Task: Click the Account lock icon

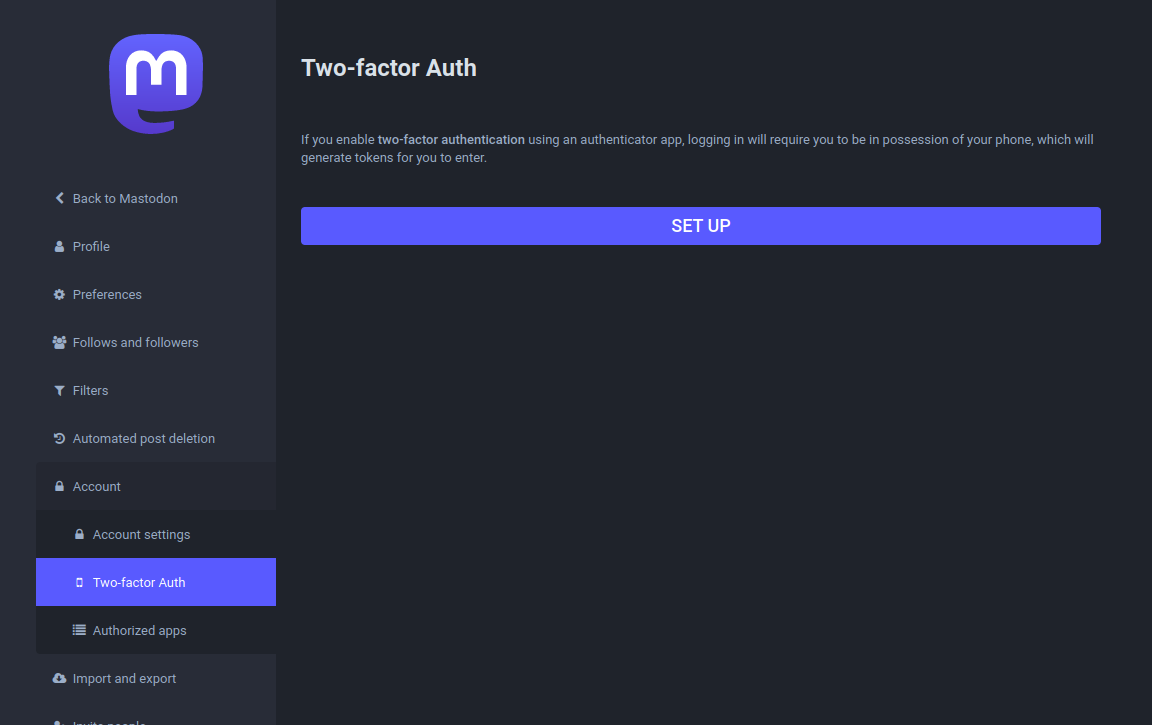Action: click(x=60, y=487)
